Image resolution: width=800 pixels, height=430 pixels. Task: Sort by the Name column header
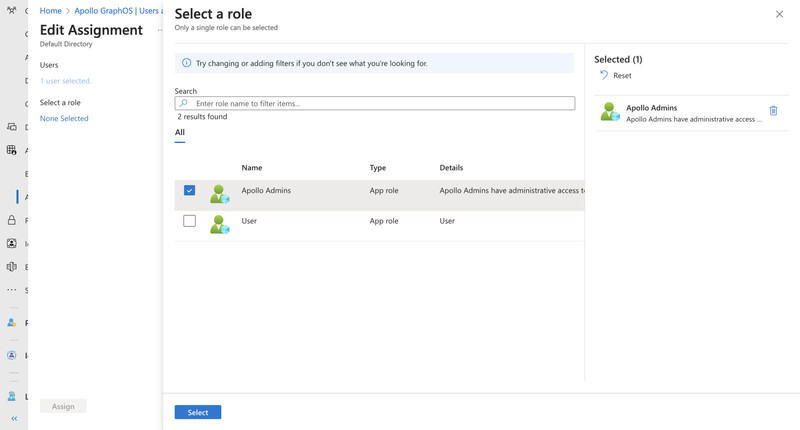(252, 168)
